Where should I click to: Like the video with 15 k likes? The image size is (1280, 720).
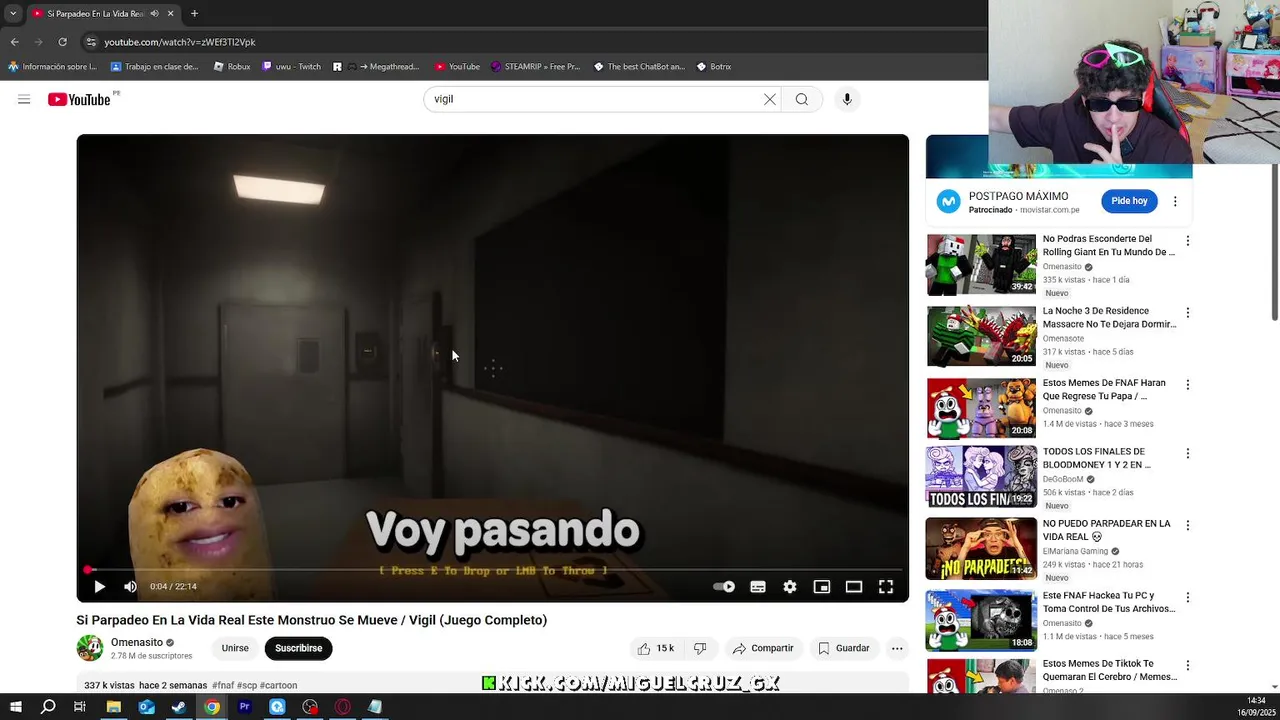point(656,648)
